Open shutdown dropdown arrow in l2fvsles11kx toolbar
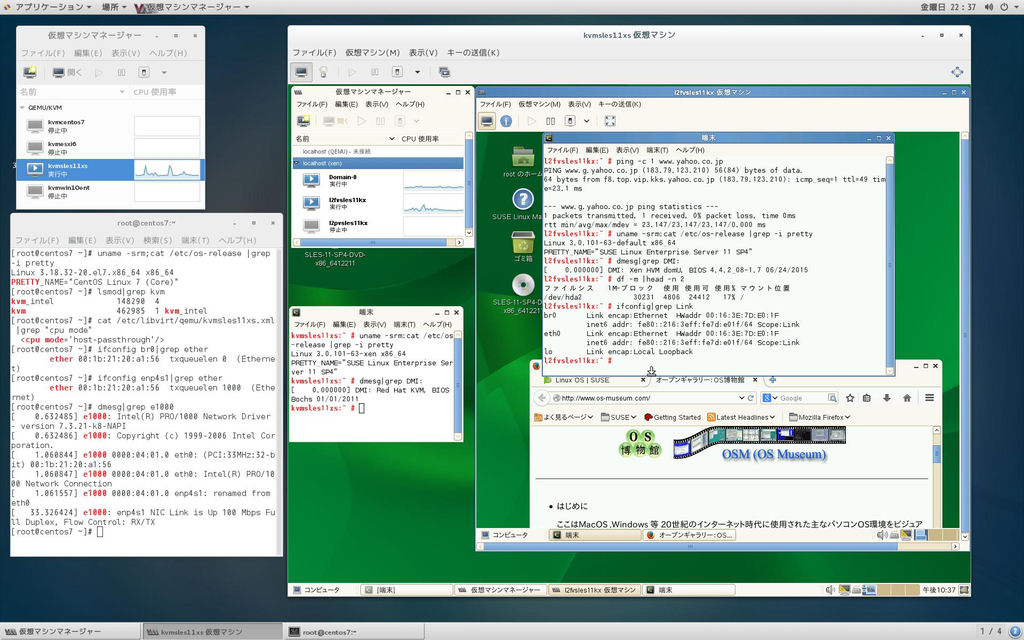Viewport: 1024px width, 640px height. coord(586,121)
